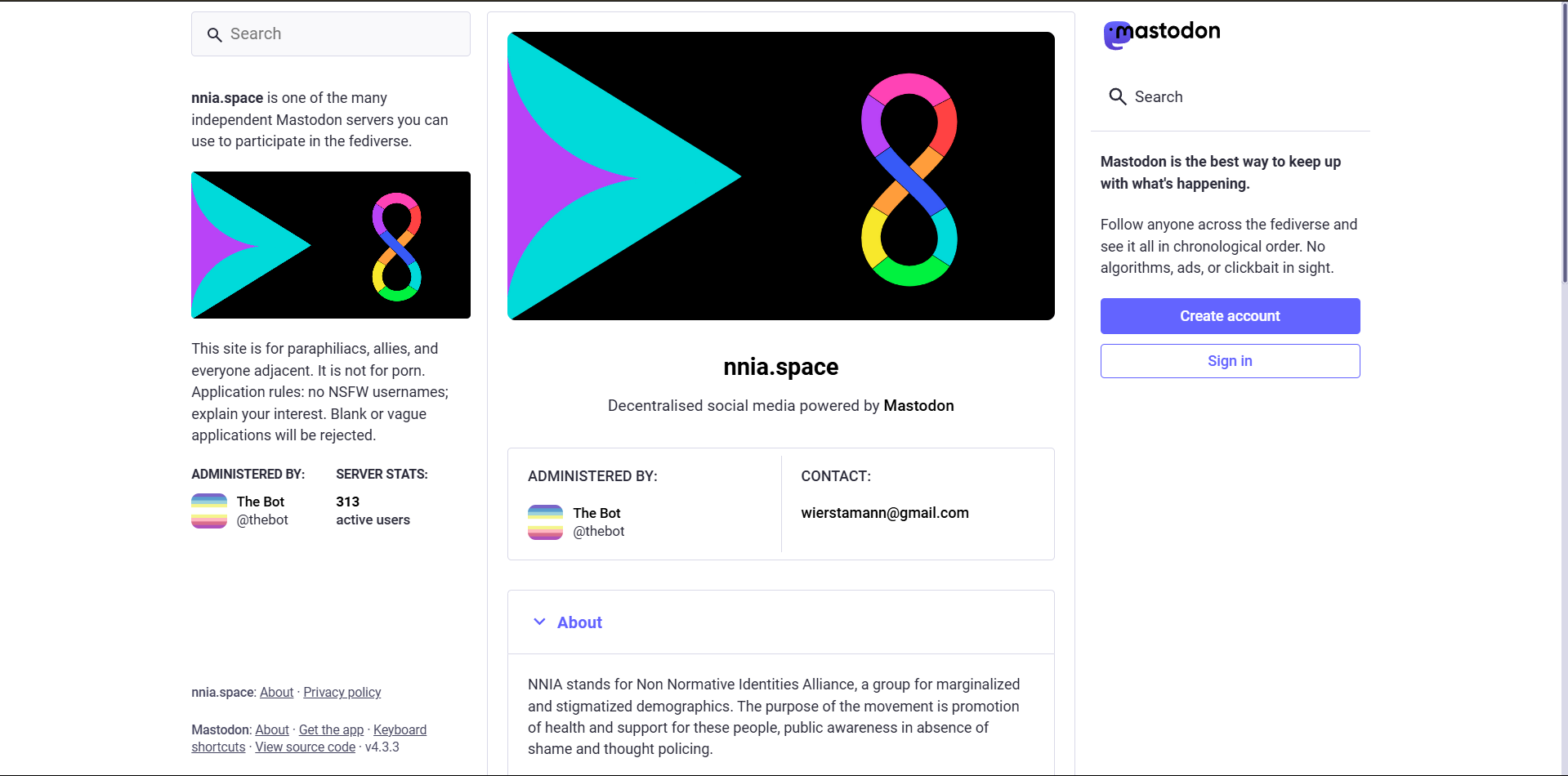1568x776 pixels.
Task: Open the Get the app link
Action: 331,729
